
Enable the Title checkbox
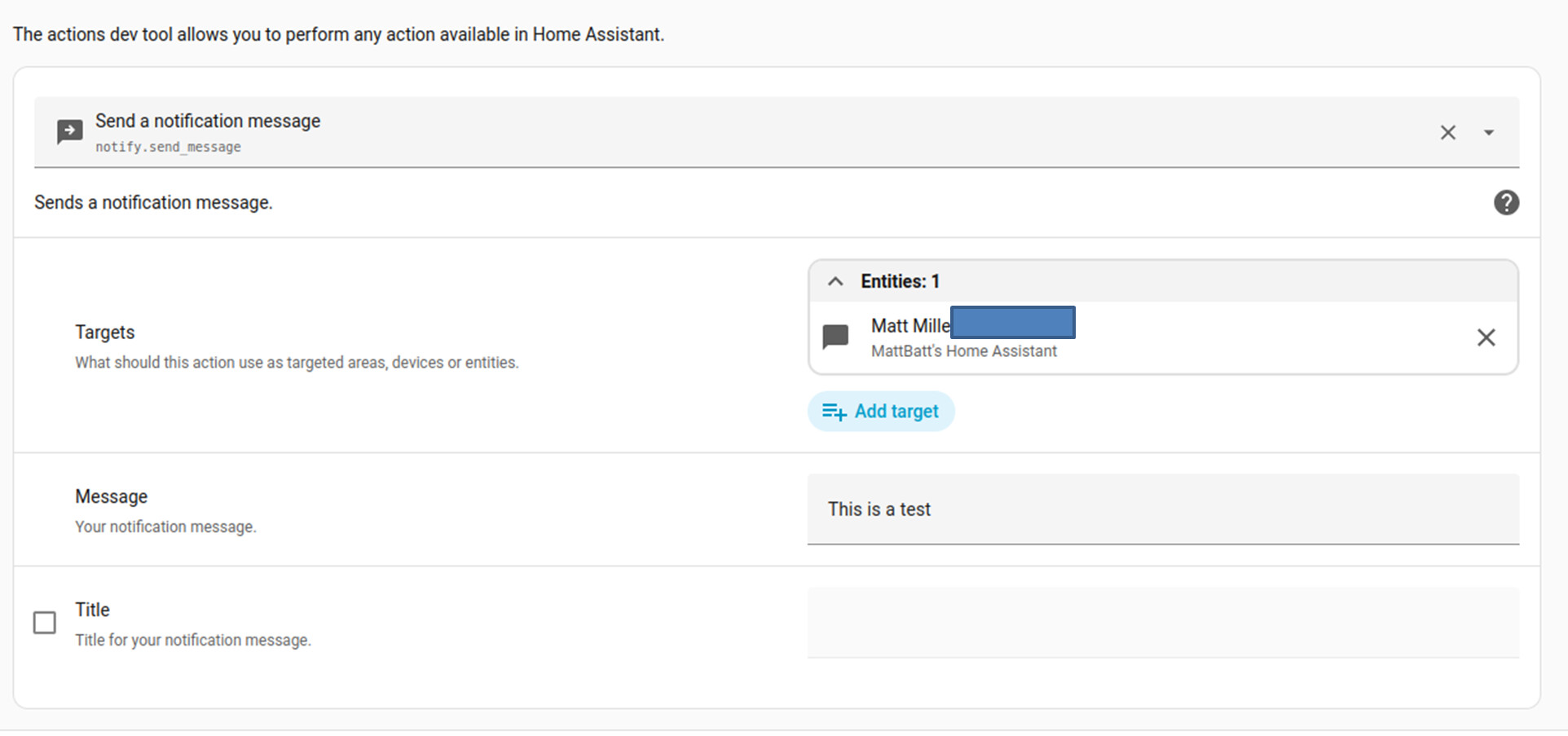click(x=45, y=623)
